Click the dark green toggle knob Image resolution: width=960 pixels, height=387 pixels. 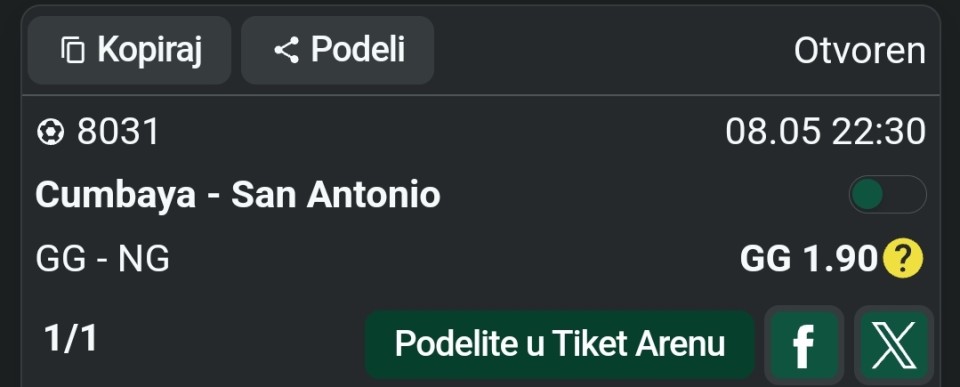867,195
